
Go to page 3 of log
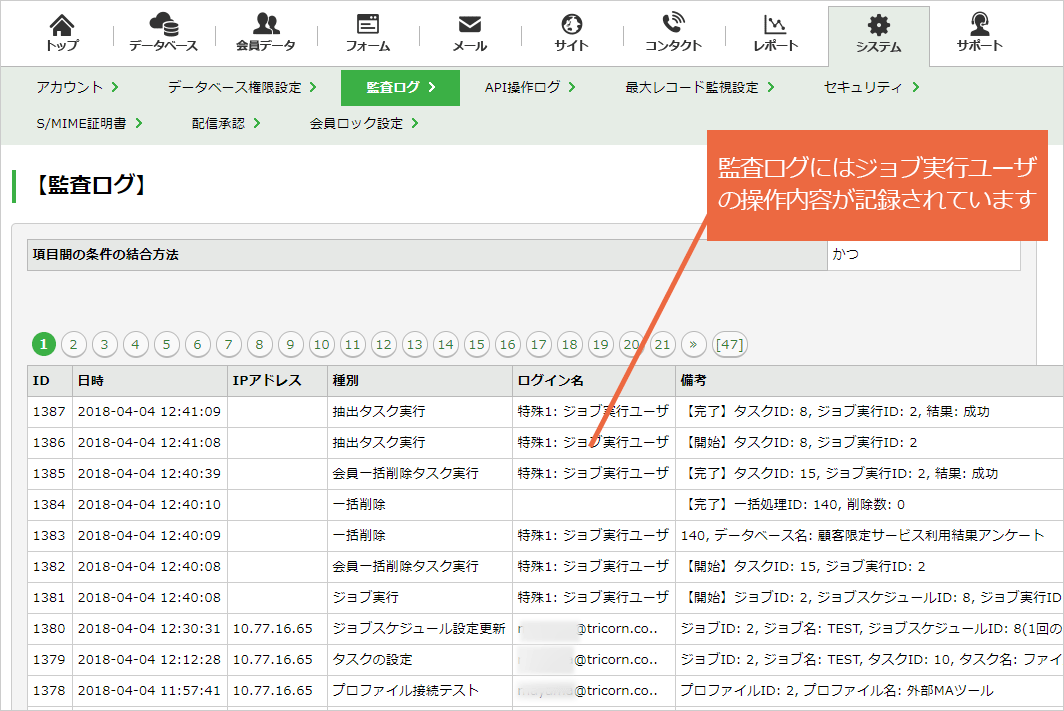(104, 345)
